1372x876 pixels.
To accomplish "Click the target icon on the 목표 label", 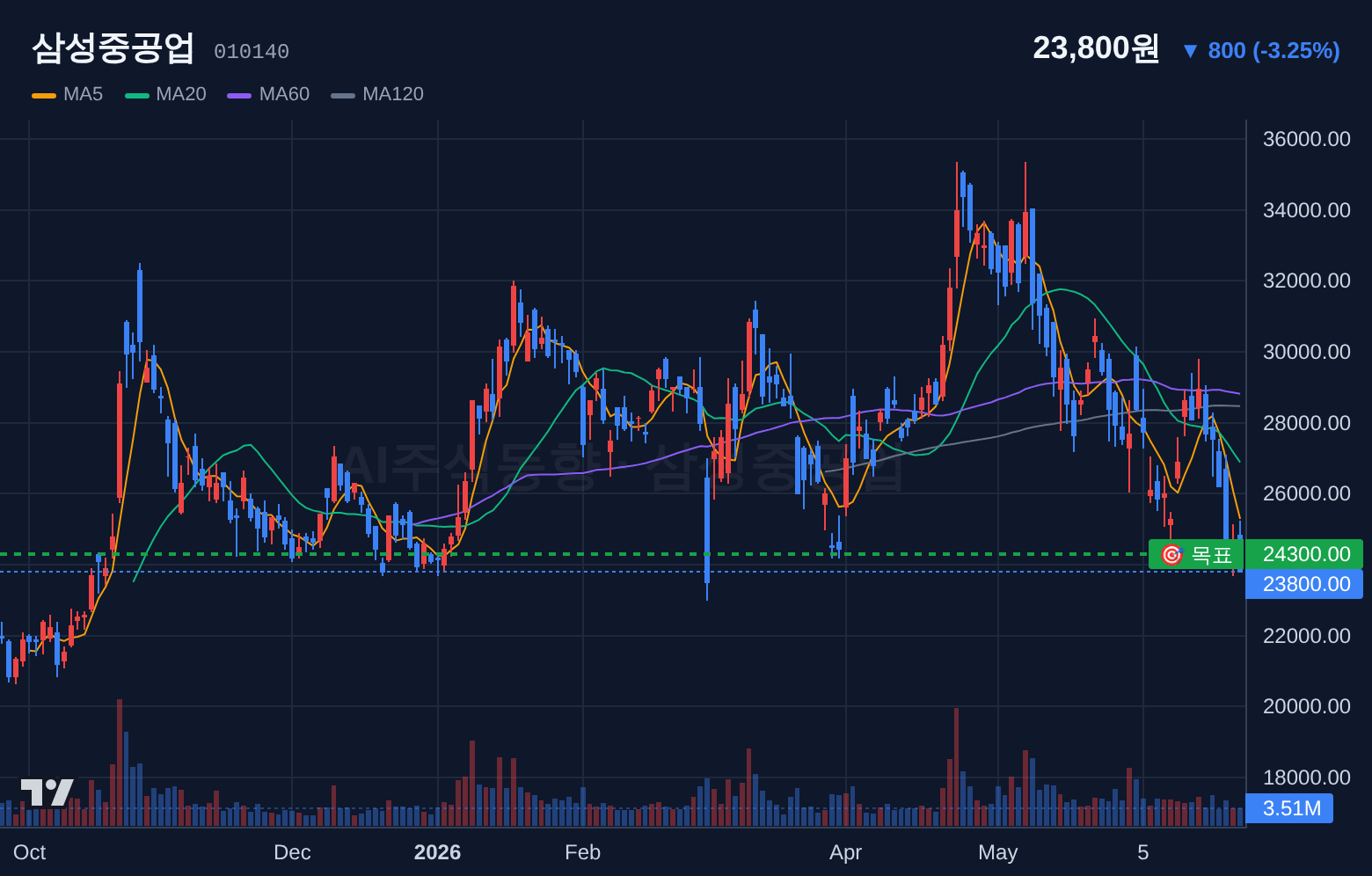I will click(x=1171, y=555).
